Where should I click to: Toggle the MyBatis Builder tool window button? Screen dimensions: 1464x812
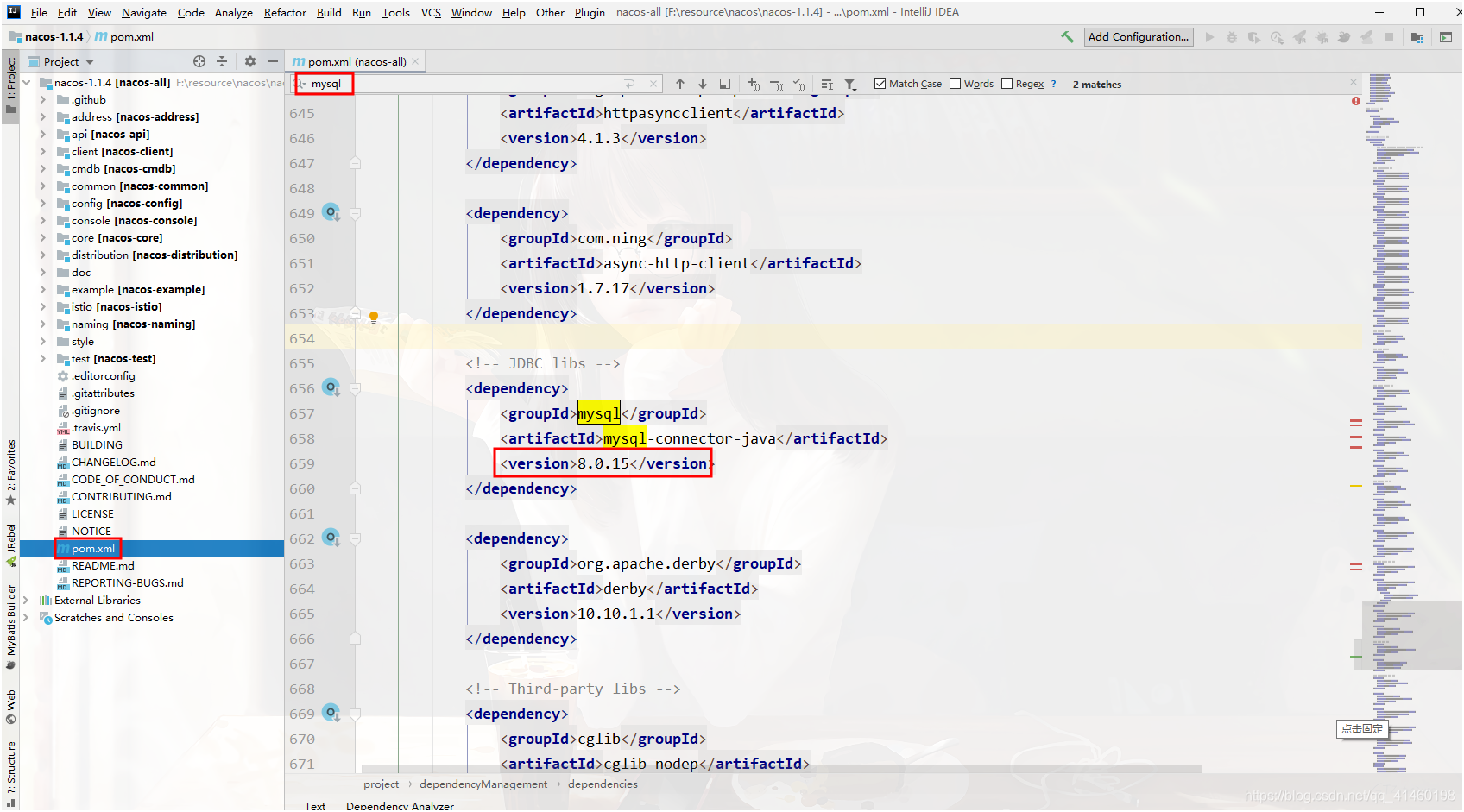pos(10,627)
